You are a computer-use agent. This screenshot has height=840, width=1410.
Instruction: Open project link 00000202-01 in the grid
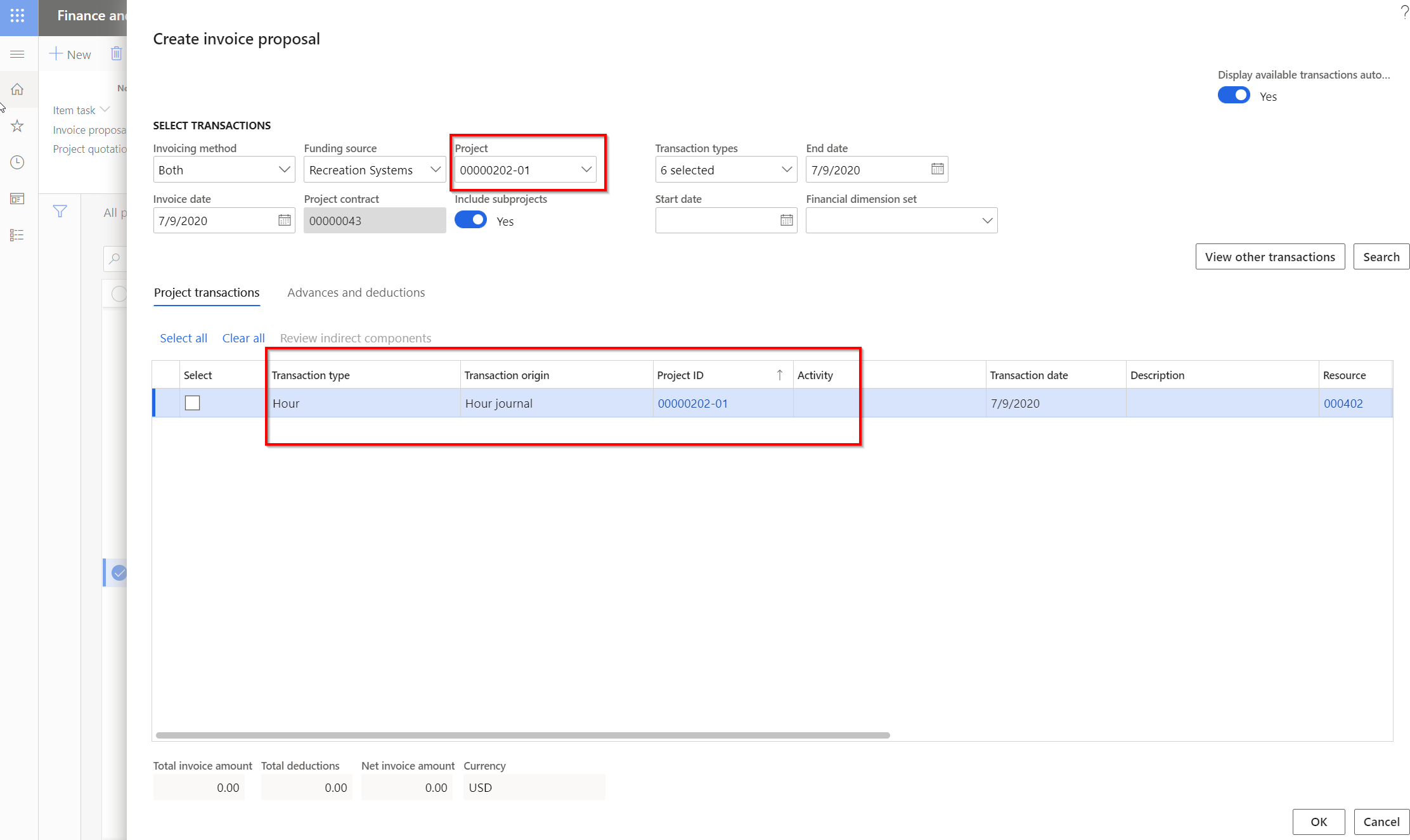pyautogui.click(x=692, y=403)
